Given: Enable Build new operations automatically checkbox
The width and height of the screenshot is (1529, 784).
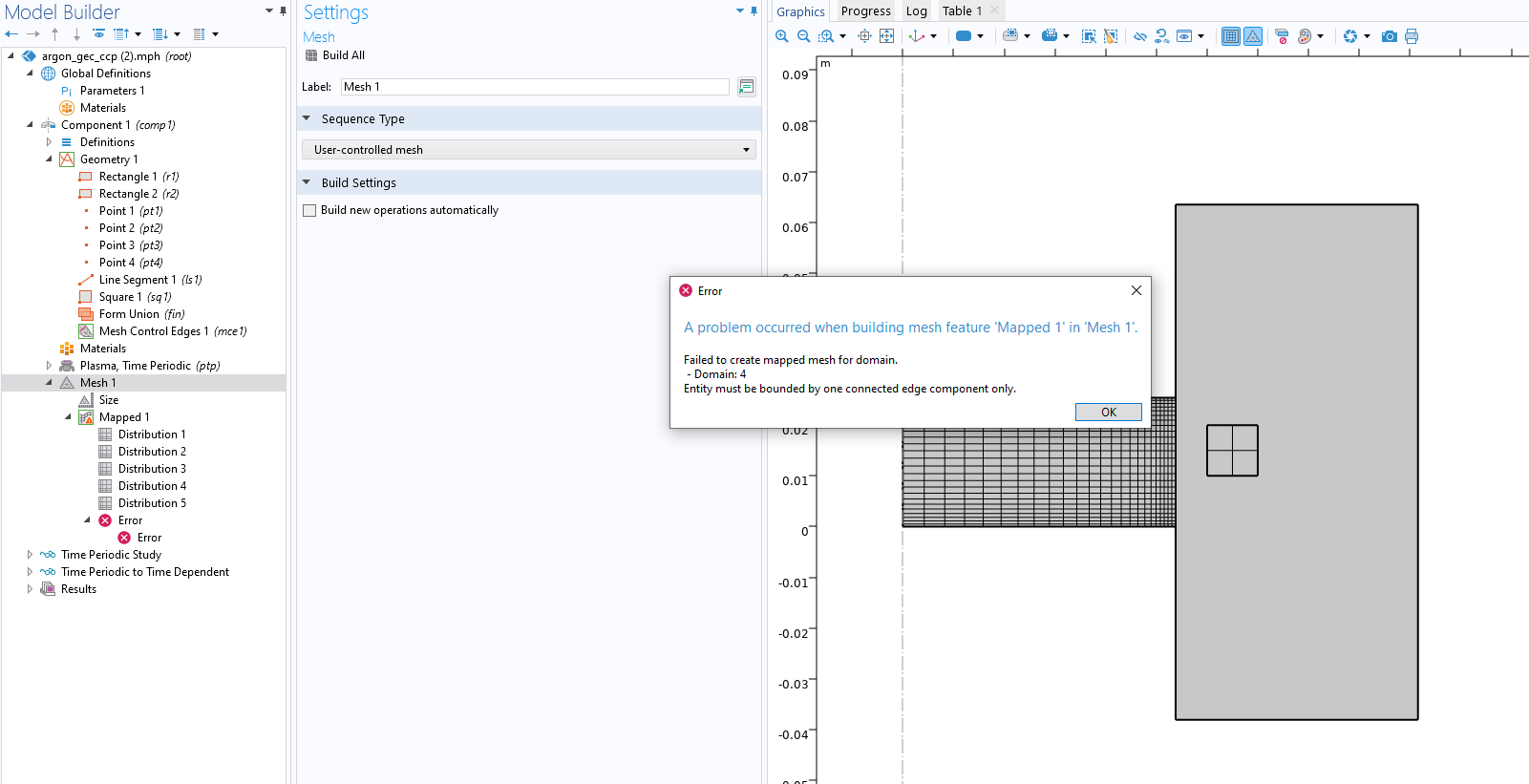Looking at the screenshot, I should [x=309, y=210].
